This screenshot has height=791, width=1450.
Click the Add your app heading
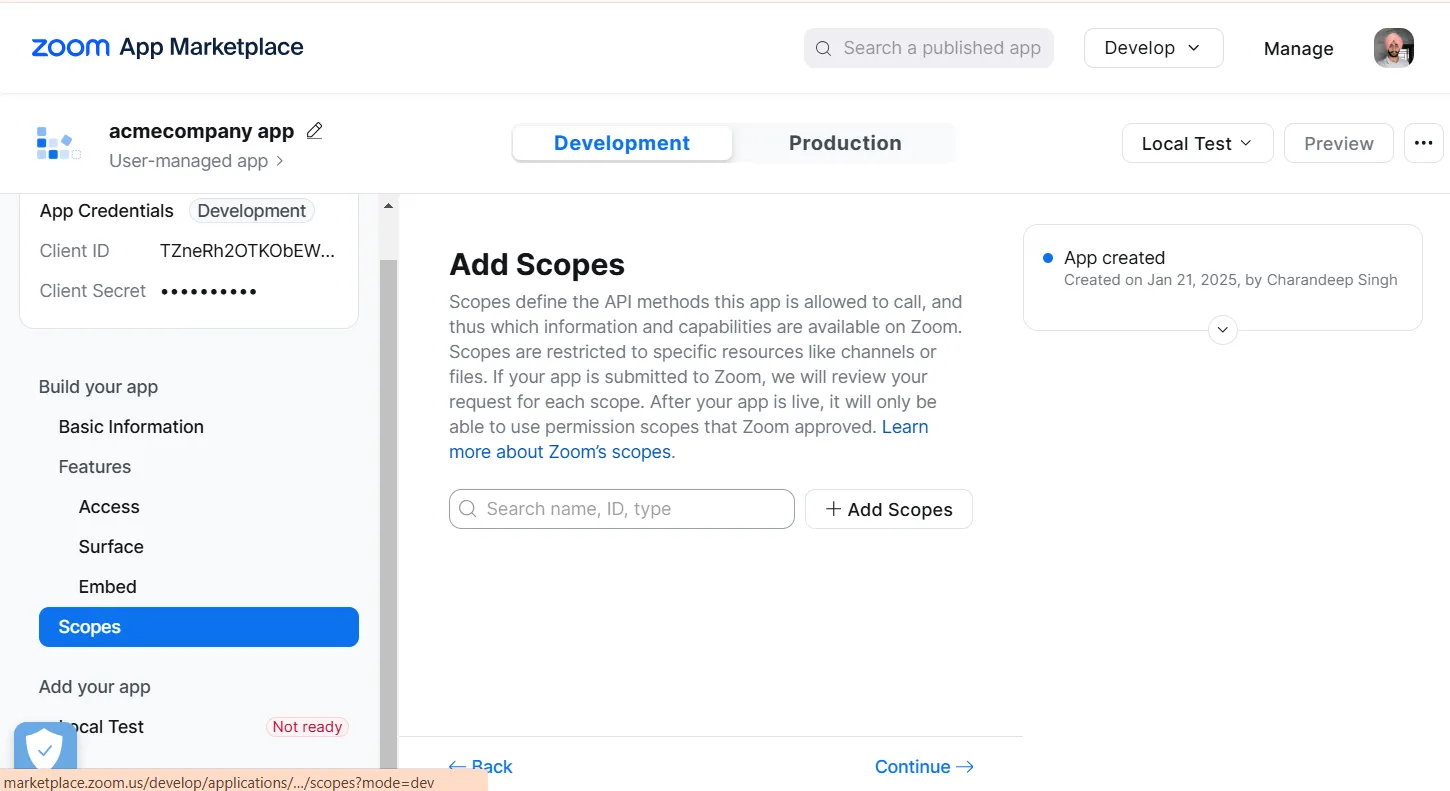[x=95, y=687]
